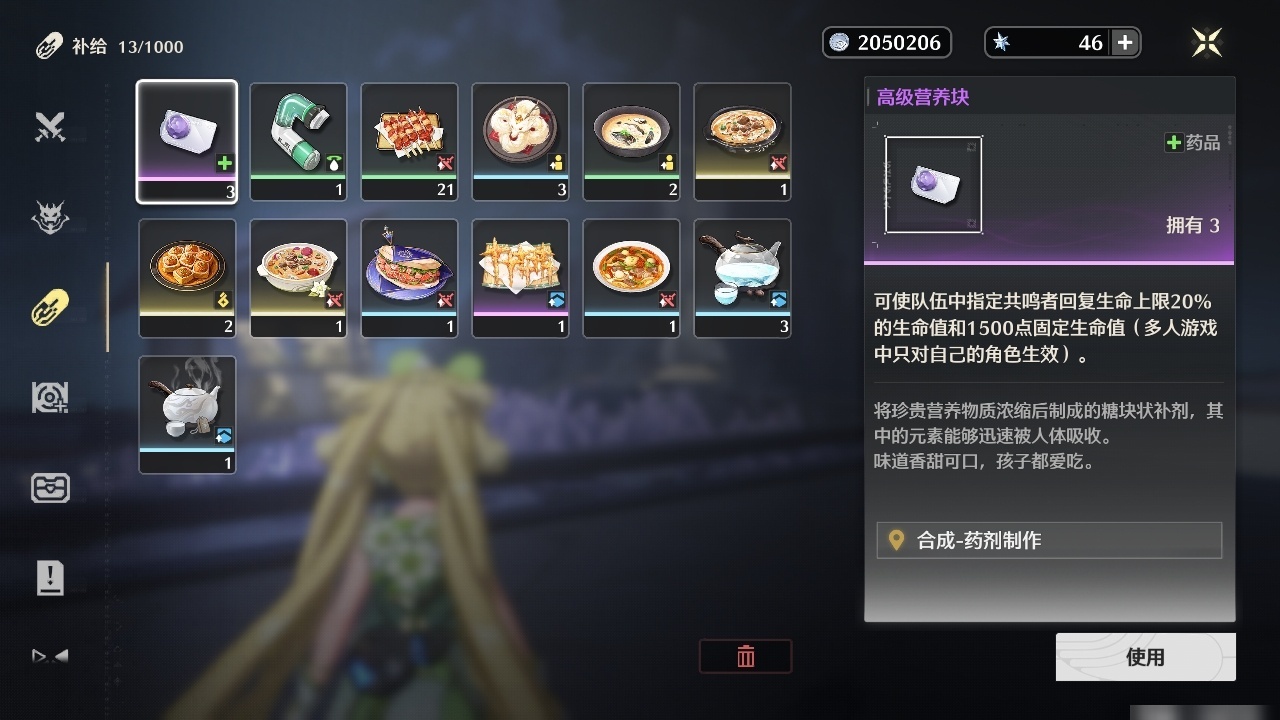
Task: Select the white steaming teapot item
Action: coord(187,414)
